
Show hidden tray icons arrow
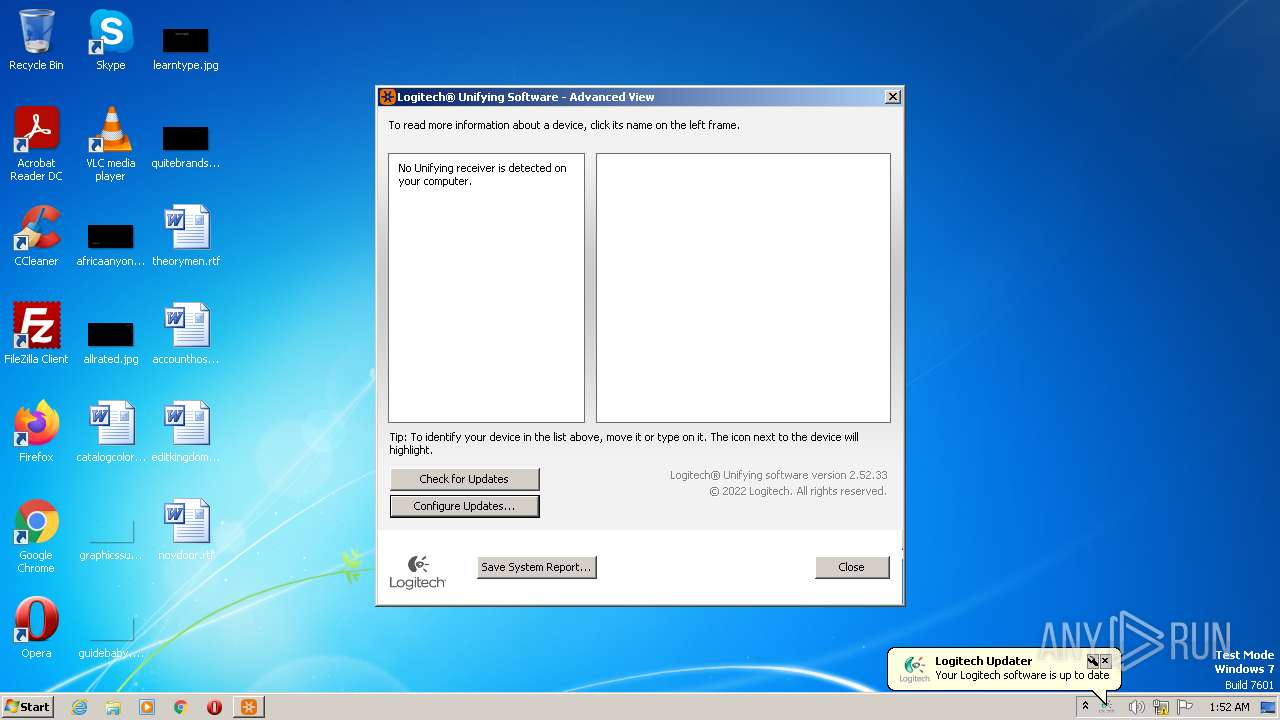pos(1085,707)
